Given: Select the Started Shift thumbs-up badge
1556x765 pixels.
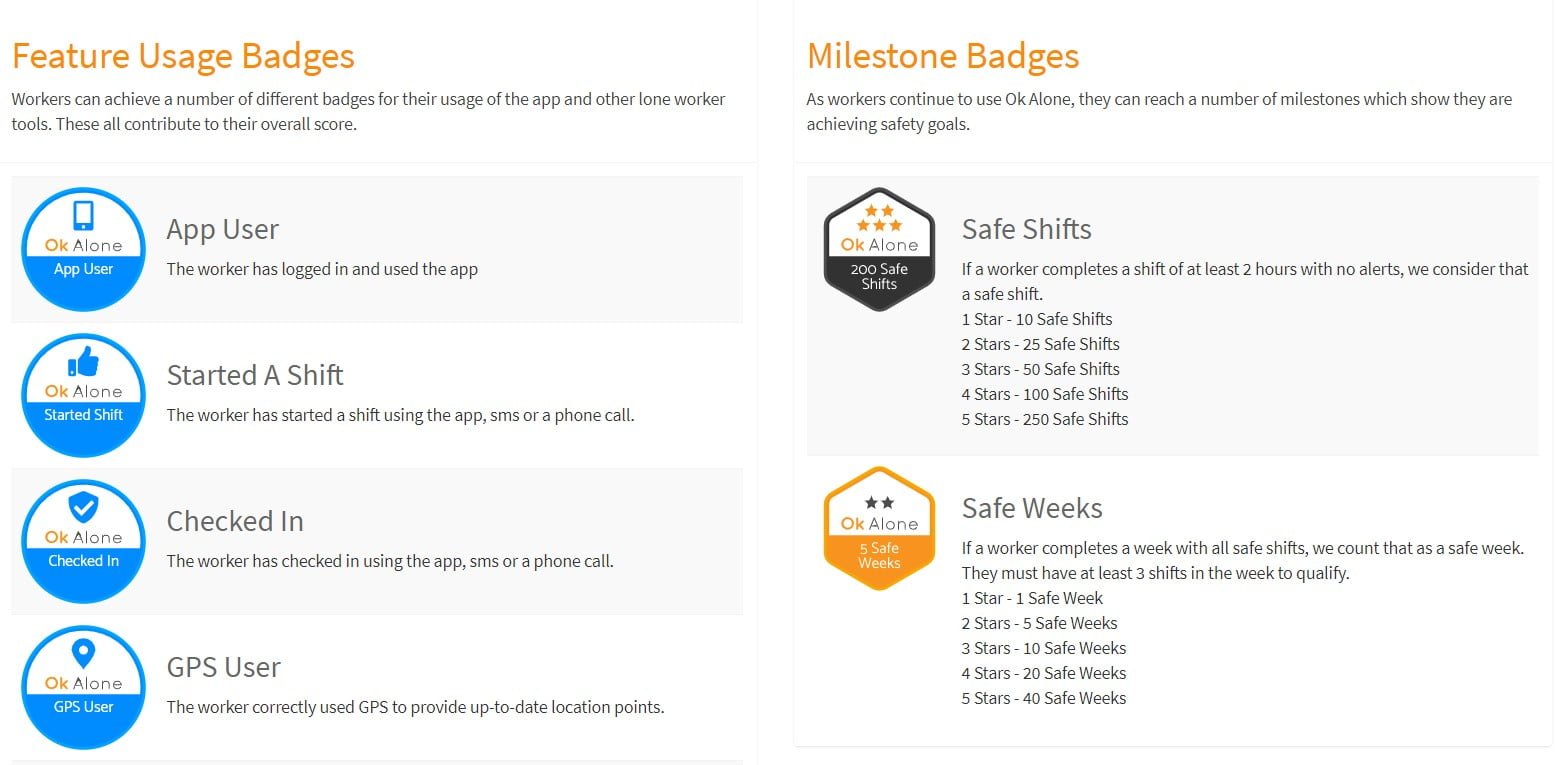Looking at the screenshot, I should coord(84,395).
